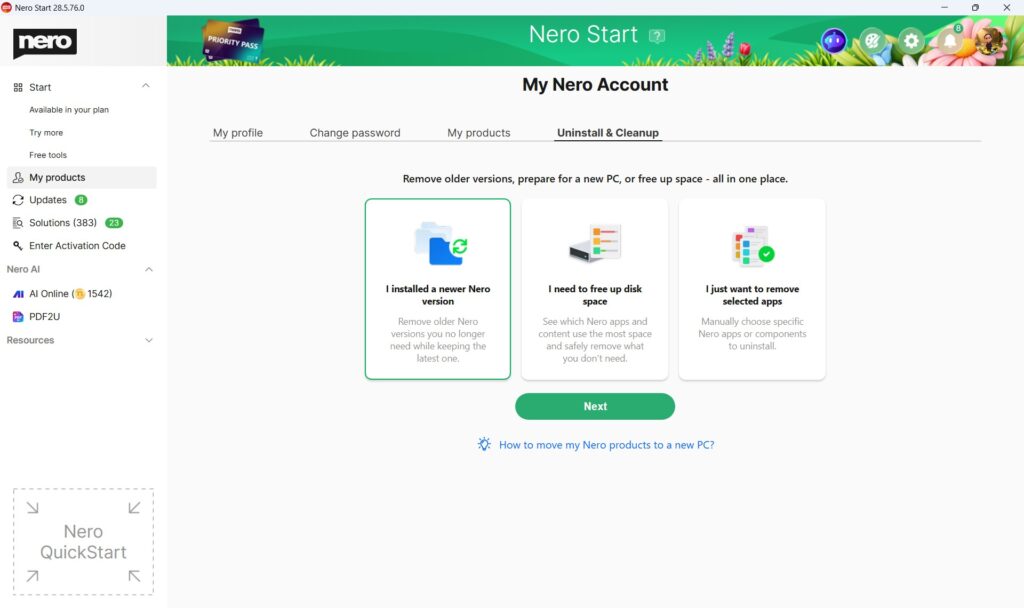Click the 'Remove older versions, prepare for a new PC' text
This screenshot has width=1024, height=608.
click(x=595, y=179)
